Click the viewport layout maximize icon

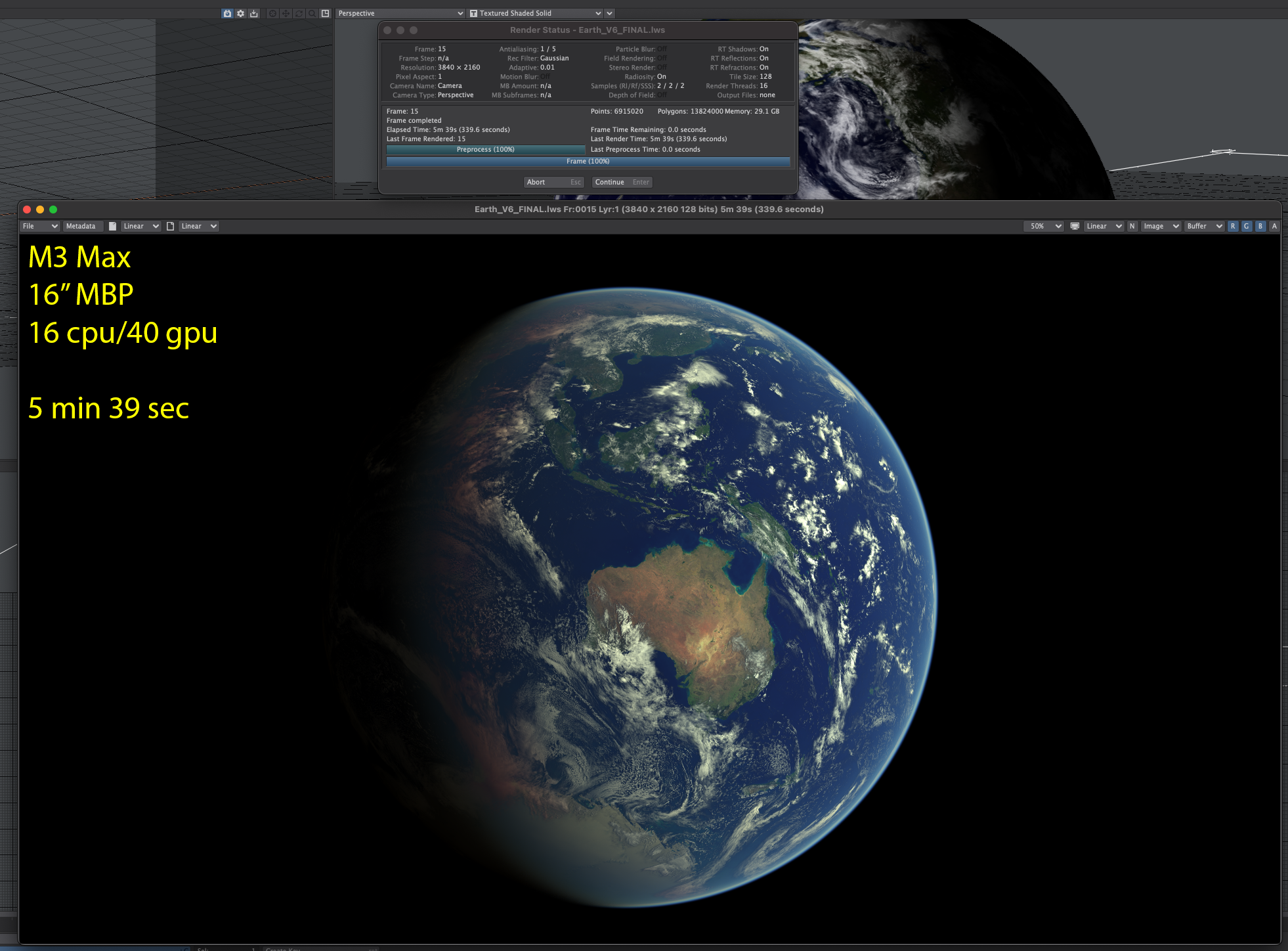[x=325, y=13]
